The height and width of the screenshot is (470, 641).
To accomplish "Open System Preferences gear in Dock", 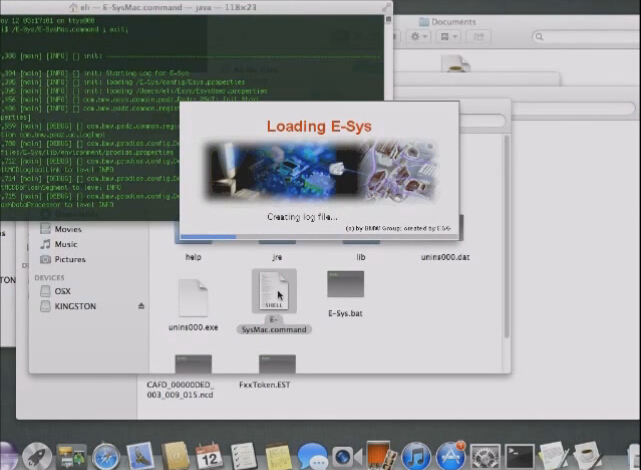I will point(485,457).
